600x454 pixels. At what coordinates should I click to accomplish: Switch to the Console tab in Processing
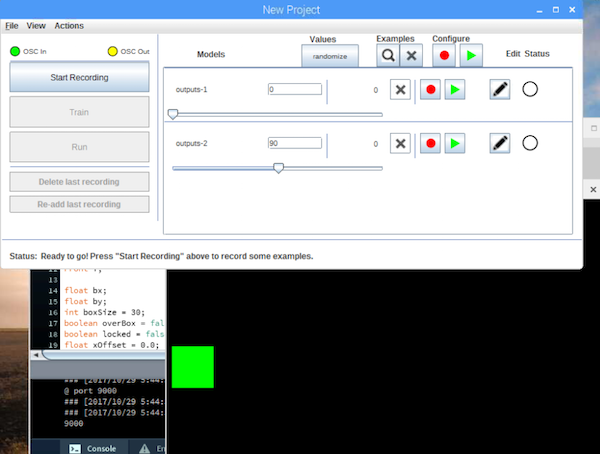pos(94,448)
